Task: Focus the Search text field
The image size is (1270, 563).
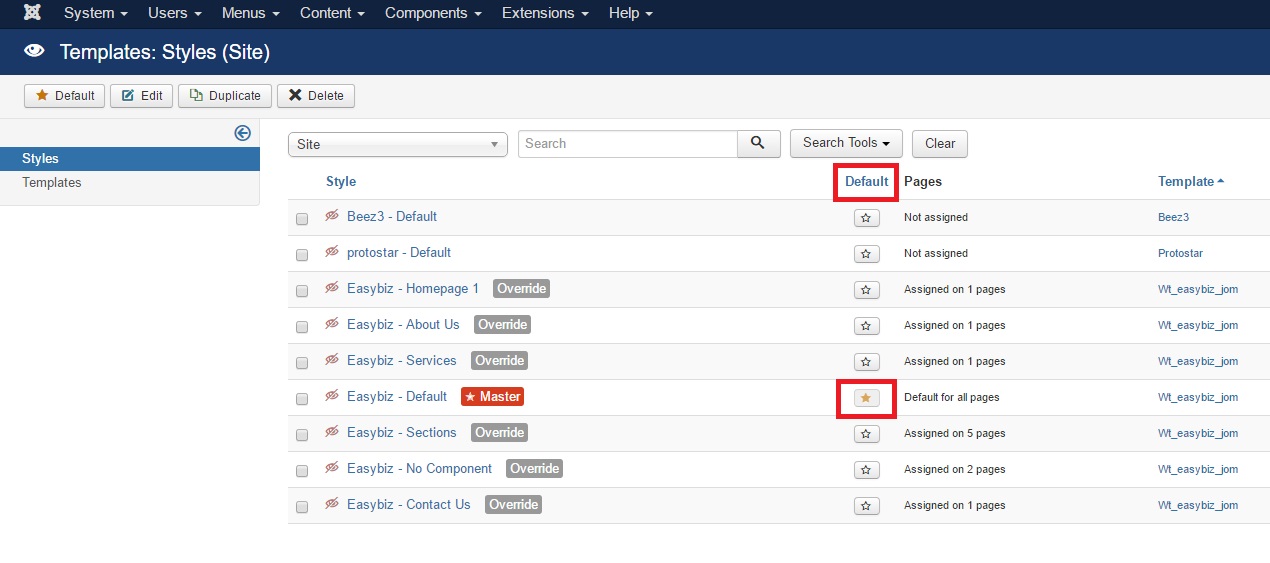Action: [628, 143]
